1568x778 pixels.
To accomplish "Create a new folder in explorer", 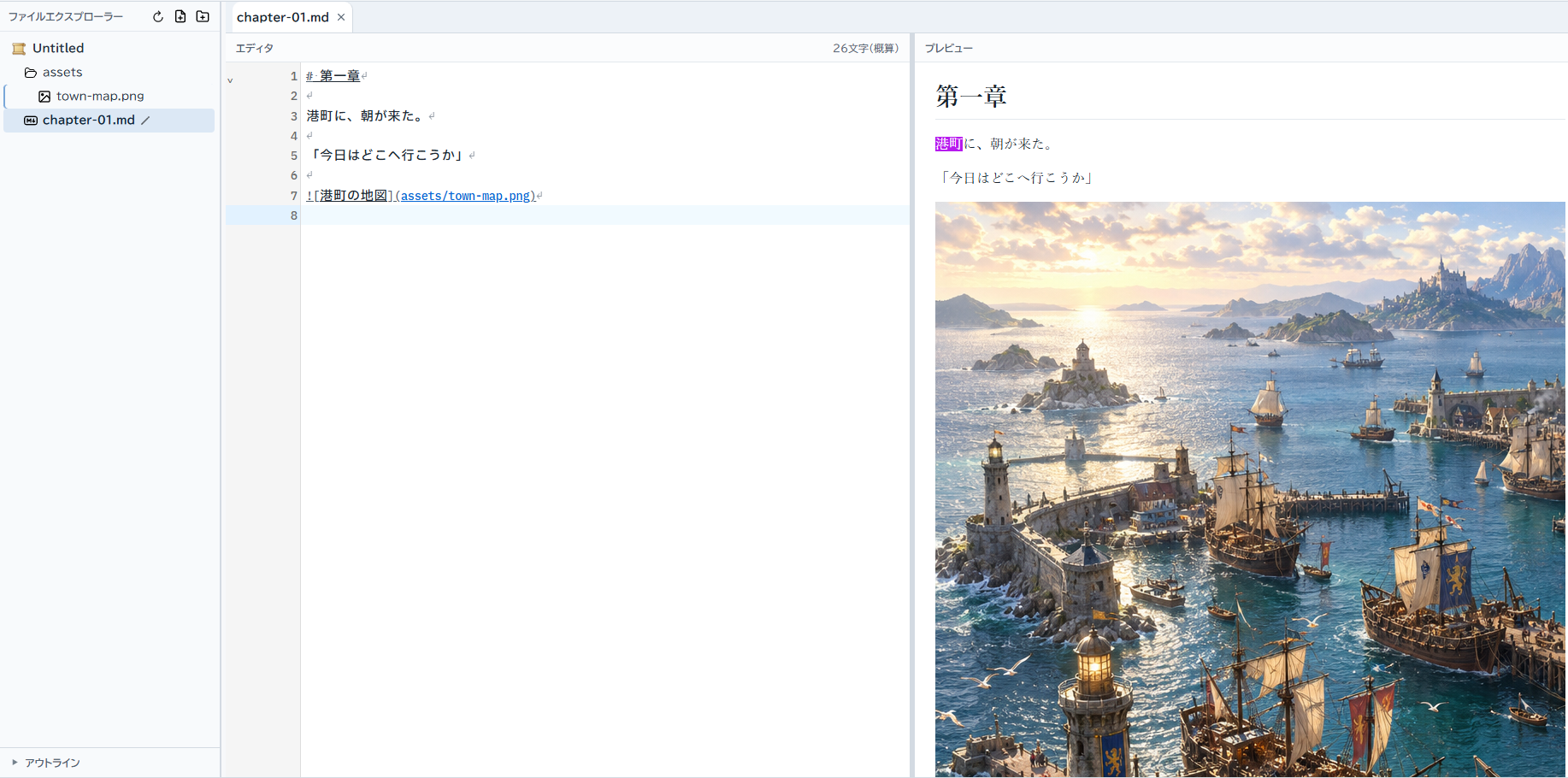I will coord(203,17).
